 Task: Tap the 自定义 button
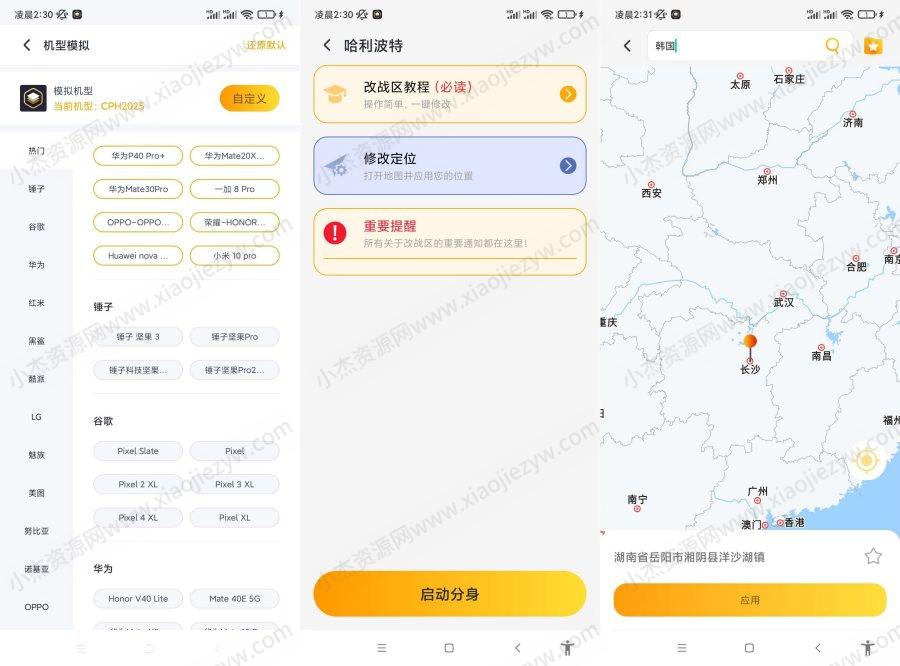[250, 99]
